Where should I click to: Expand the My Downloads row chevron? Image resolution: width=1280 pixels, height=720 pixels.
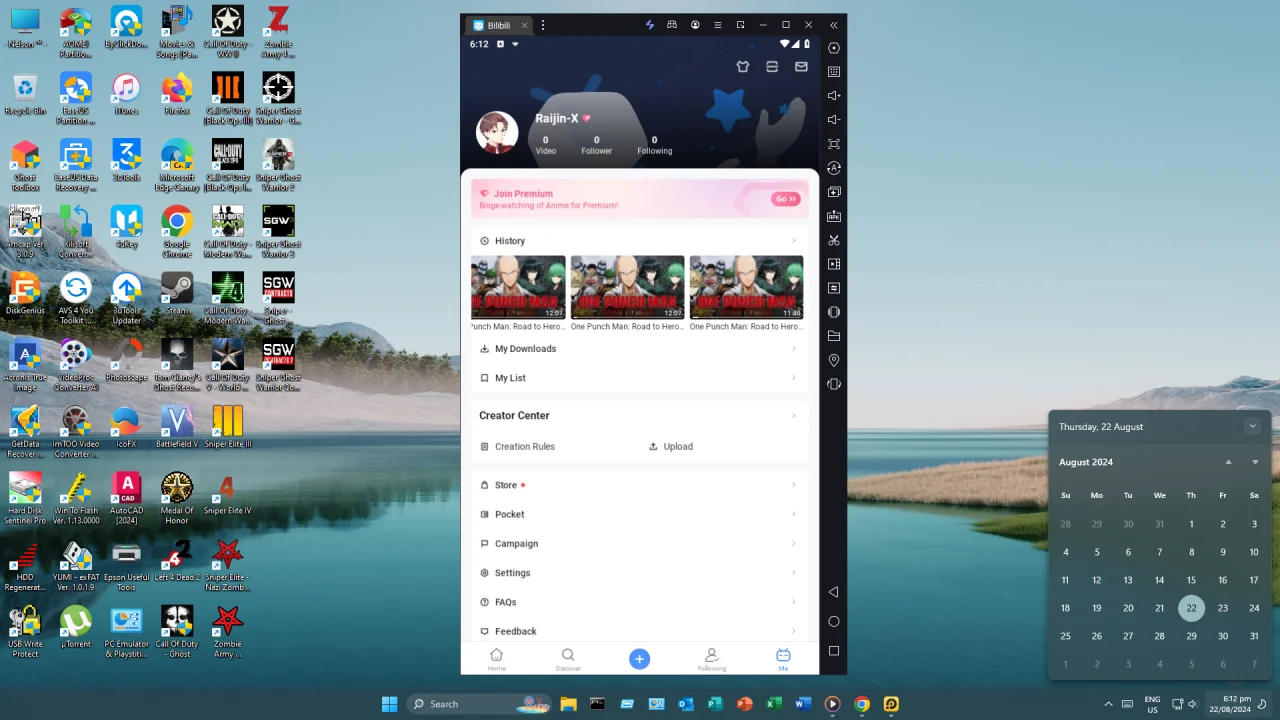tap(794, 349)
